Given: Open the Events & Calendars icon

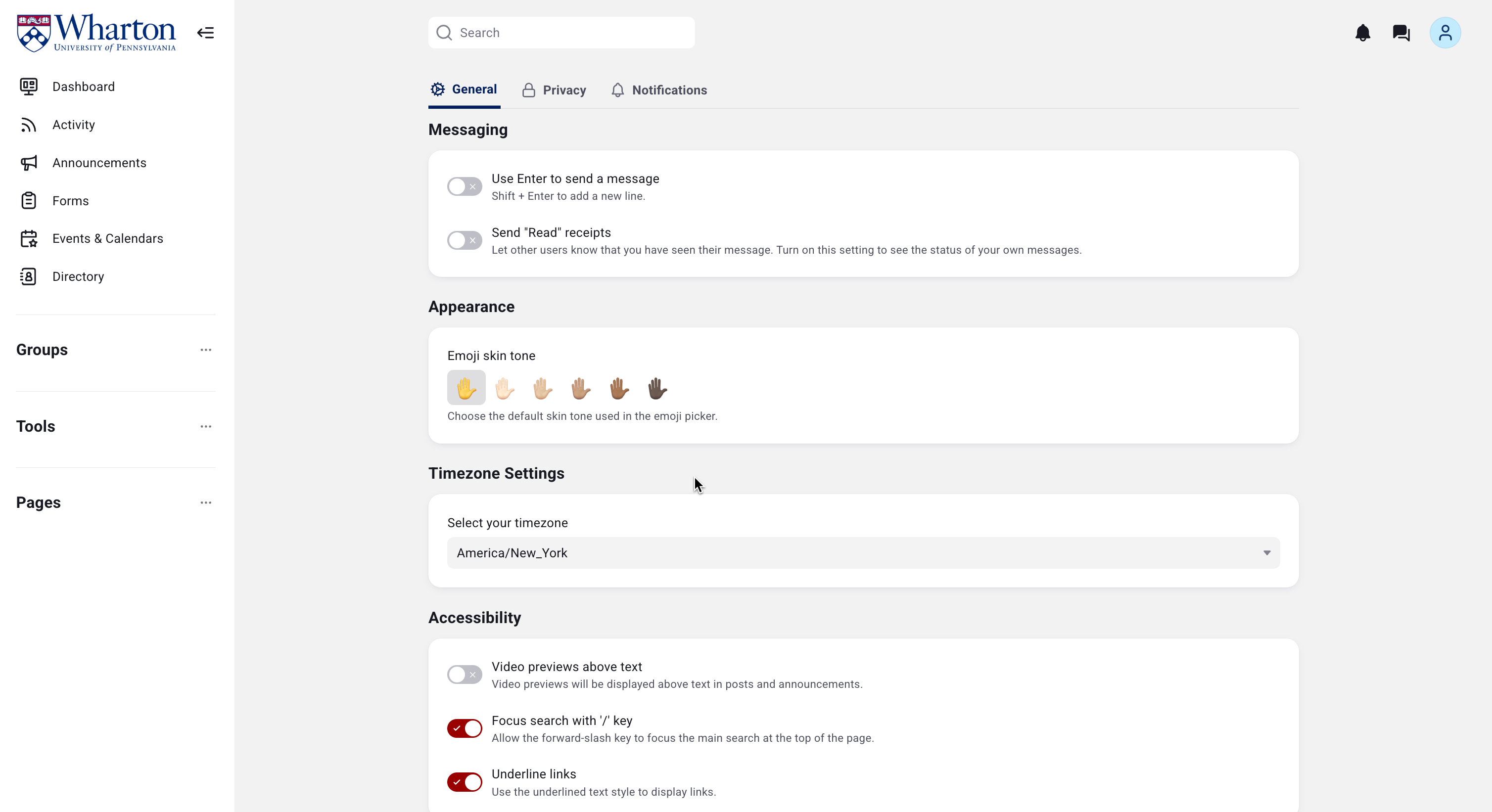Looking at the screenshot, I should click(x=28, y=239).
